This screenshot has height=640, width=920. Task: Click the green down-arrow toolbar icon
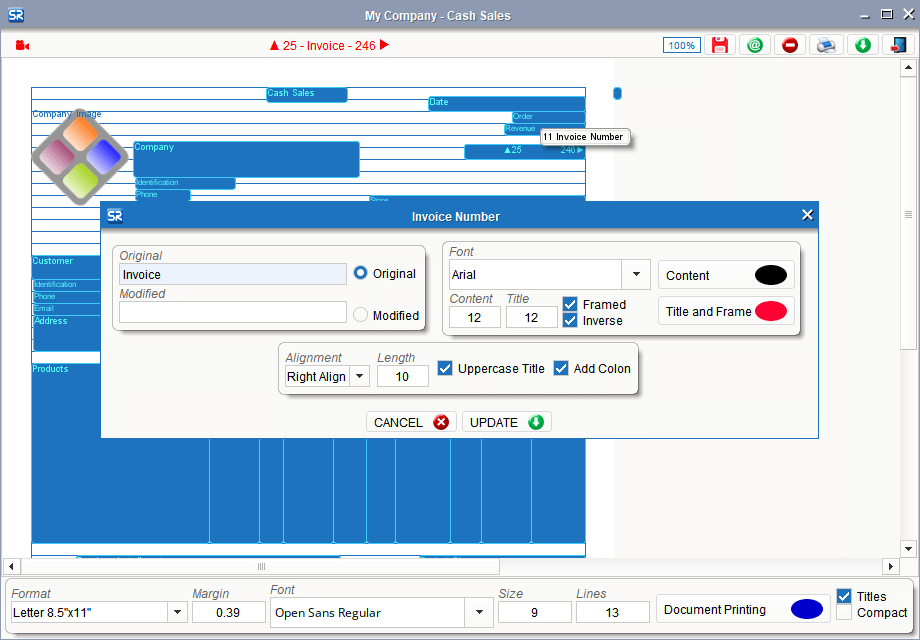click(862, 45)
